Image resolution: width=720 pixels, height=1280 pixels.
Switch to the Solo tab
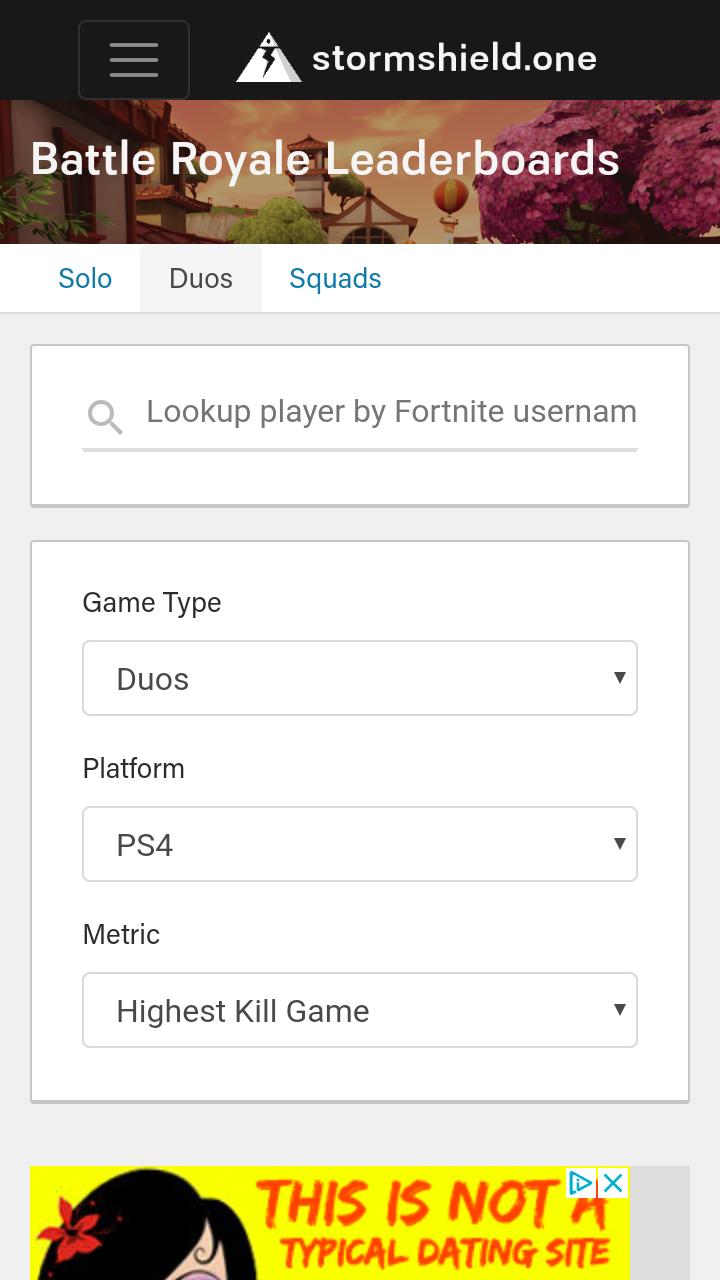pos(85,278)
